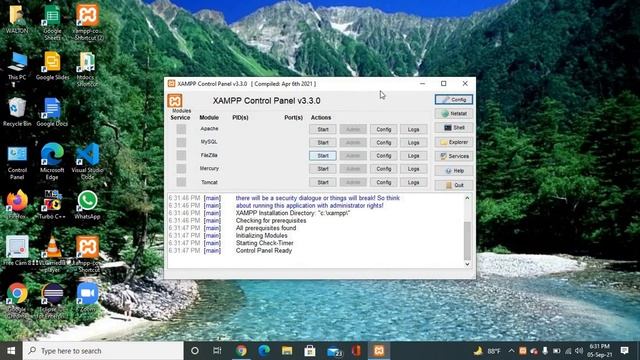
Task: Open the Shell button
Action: coord(454,128)
